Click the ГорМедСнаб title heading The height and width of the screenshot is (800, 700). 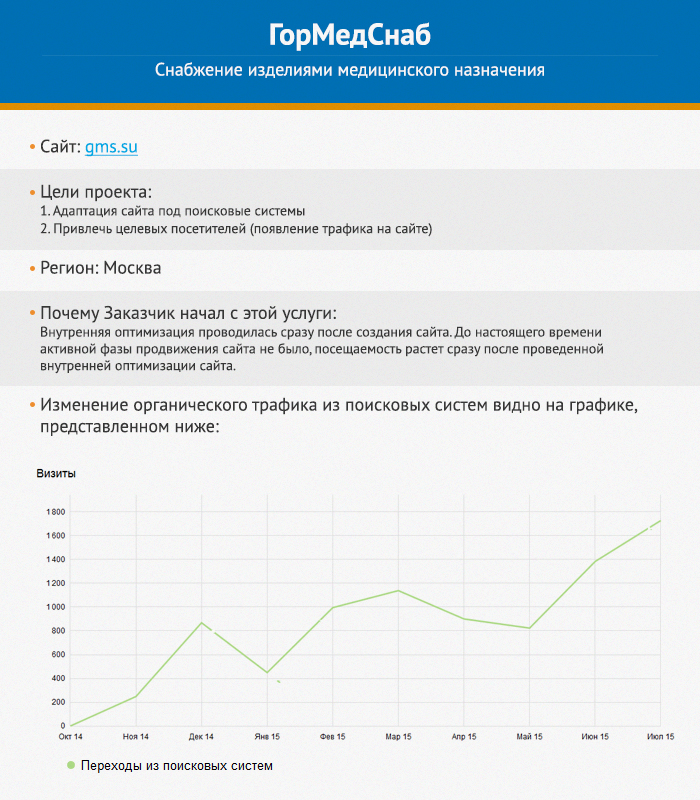pos(349,34)
